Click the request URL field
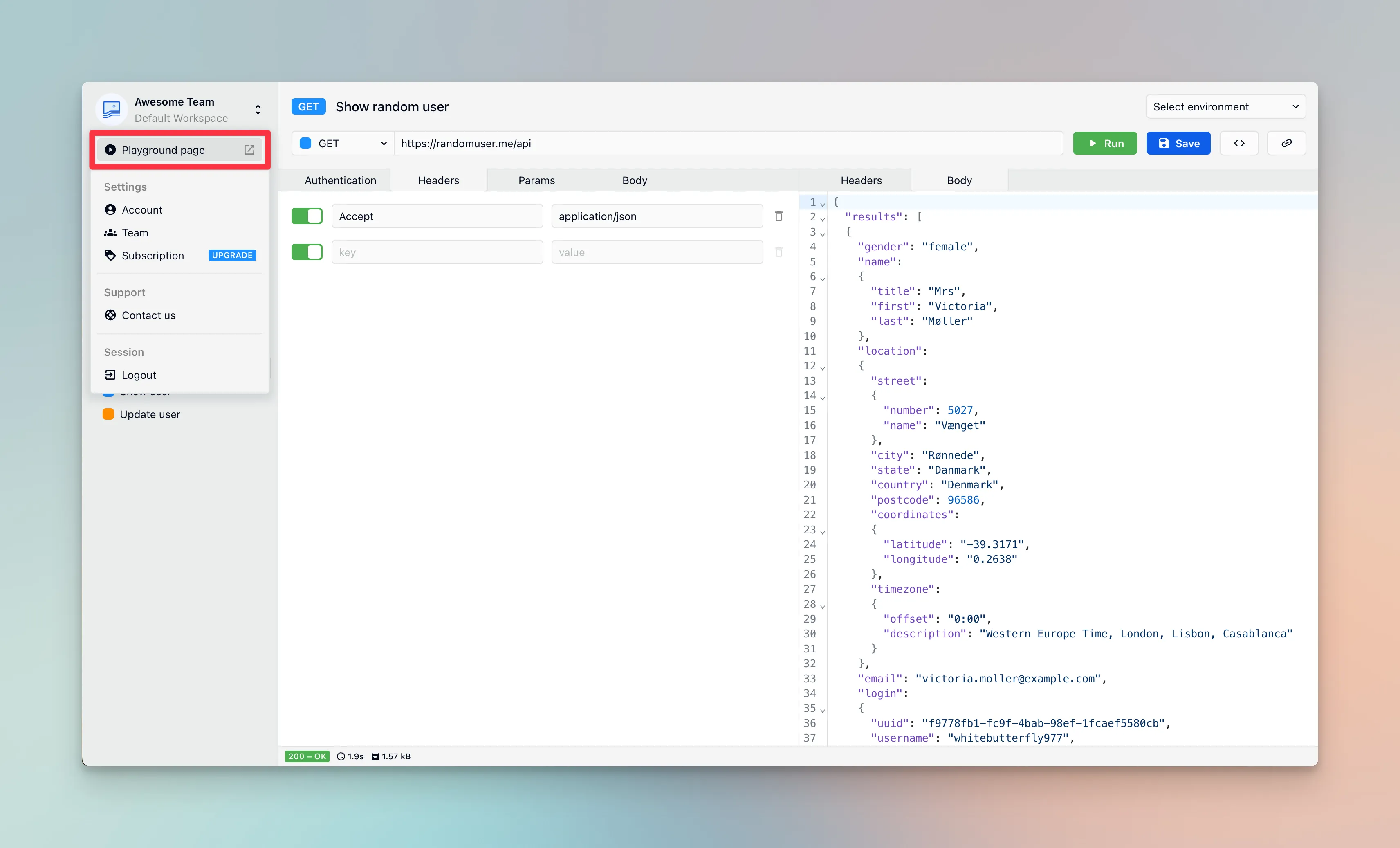The image size is (1400, 848). pyautogui.click(x=728, y=143)
